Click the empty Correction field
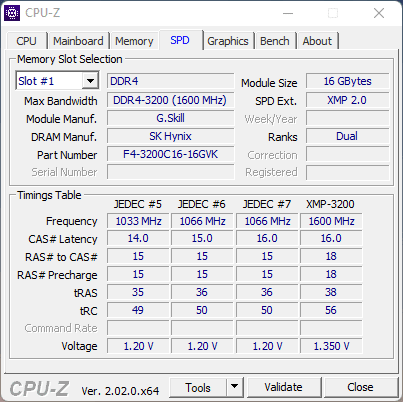This screenshot has height=402, width=403. (x=348, y=154)
